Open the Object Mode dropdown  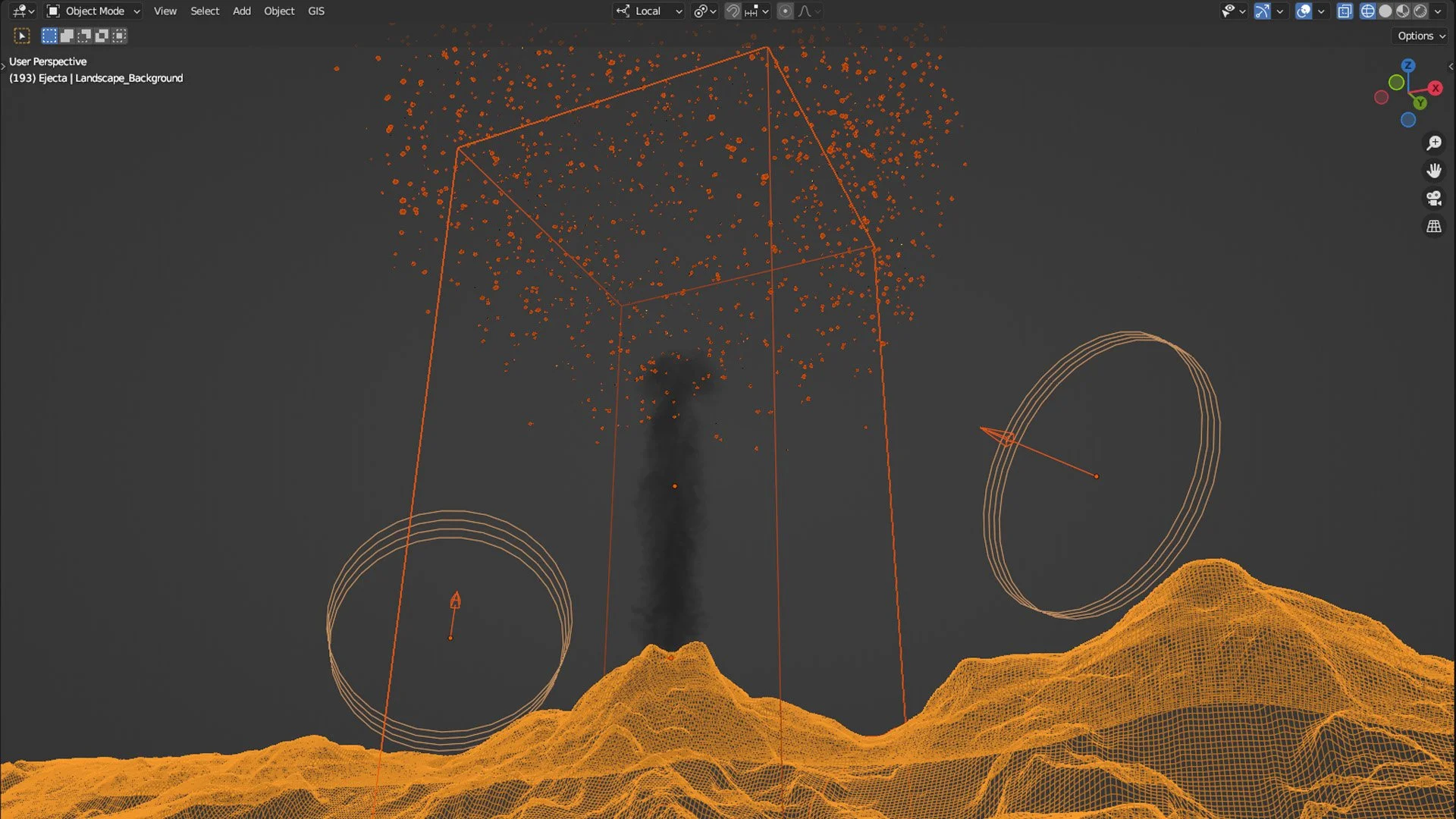coord(93,11)
